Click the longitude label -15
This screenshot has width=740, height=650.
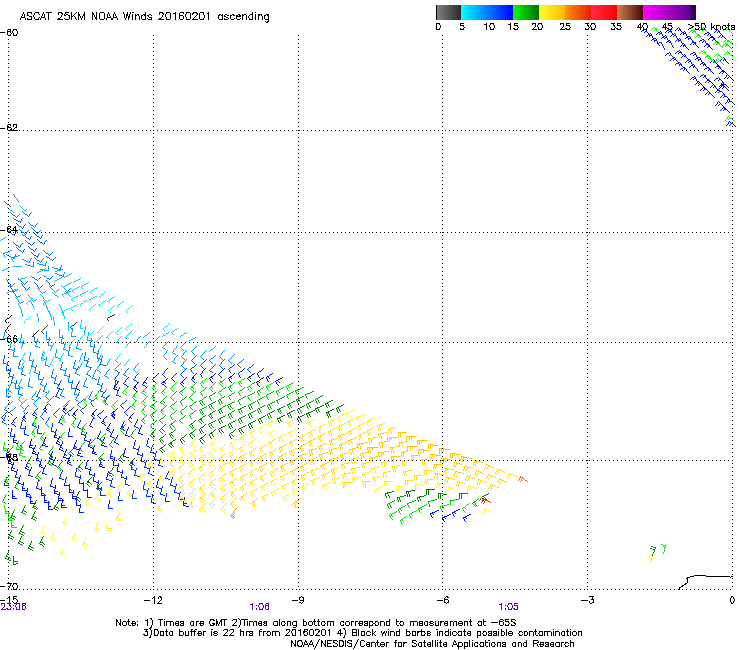tap(9, 600)
